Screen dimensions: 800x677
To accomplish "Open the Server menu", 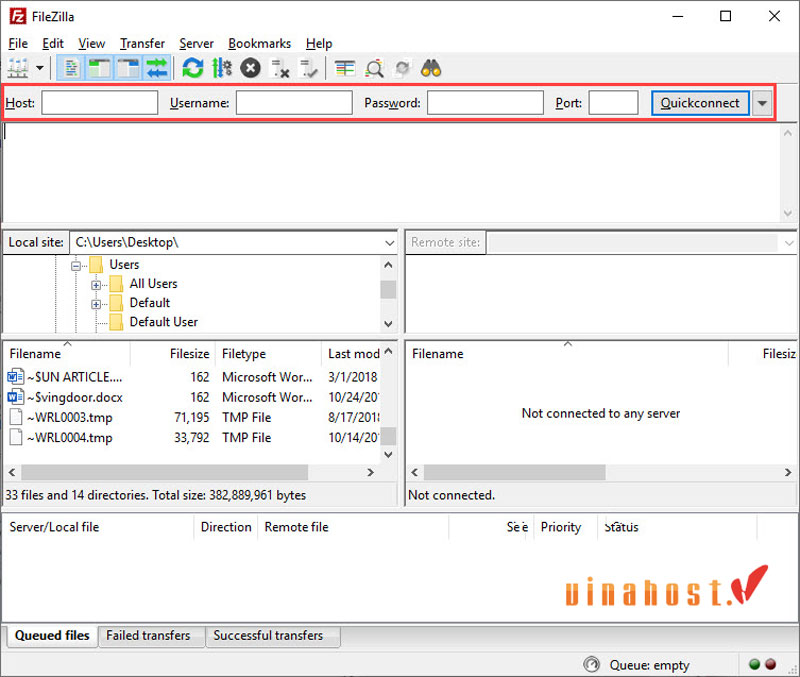I will tap(196, 44).
